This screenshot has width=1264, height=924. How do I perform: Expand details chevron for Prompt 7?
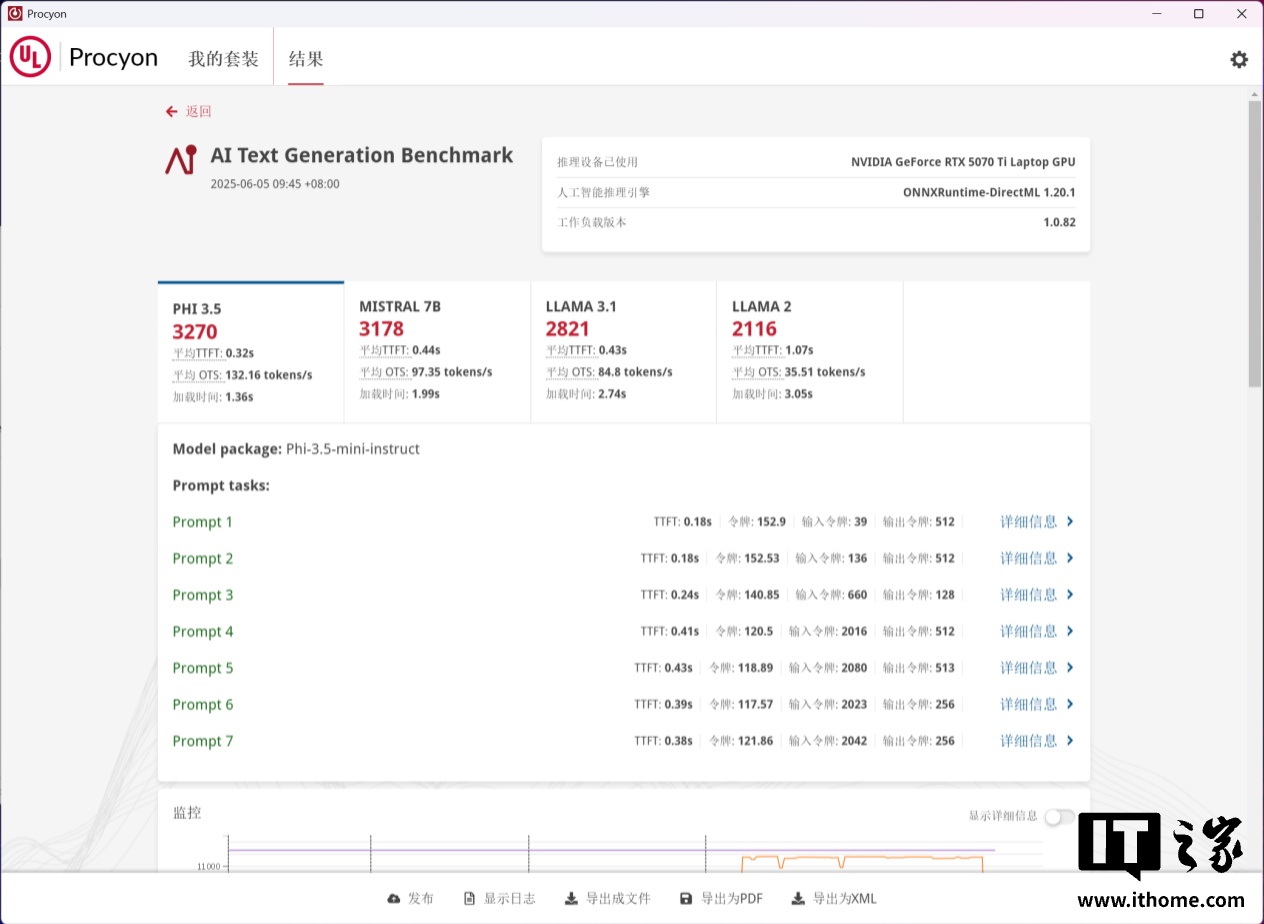[x=1070, y=741]
